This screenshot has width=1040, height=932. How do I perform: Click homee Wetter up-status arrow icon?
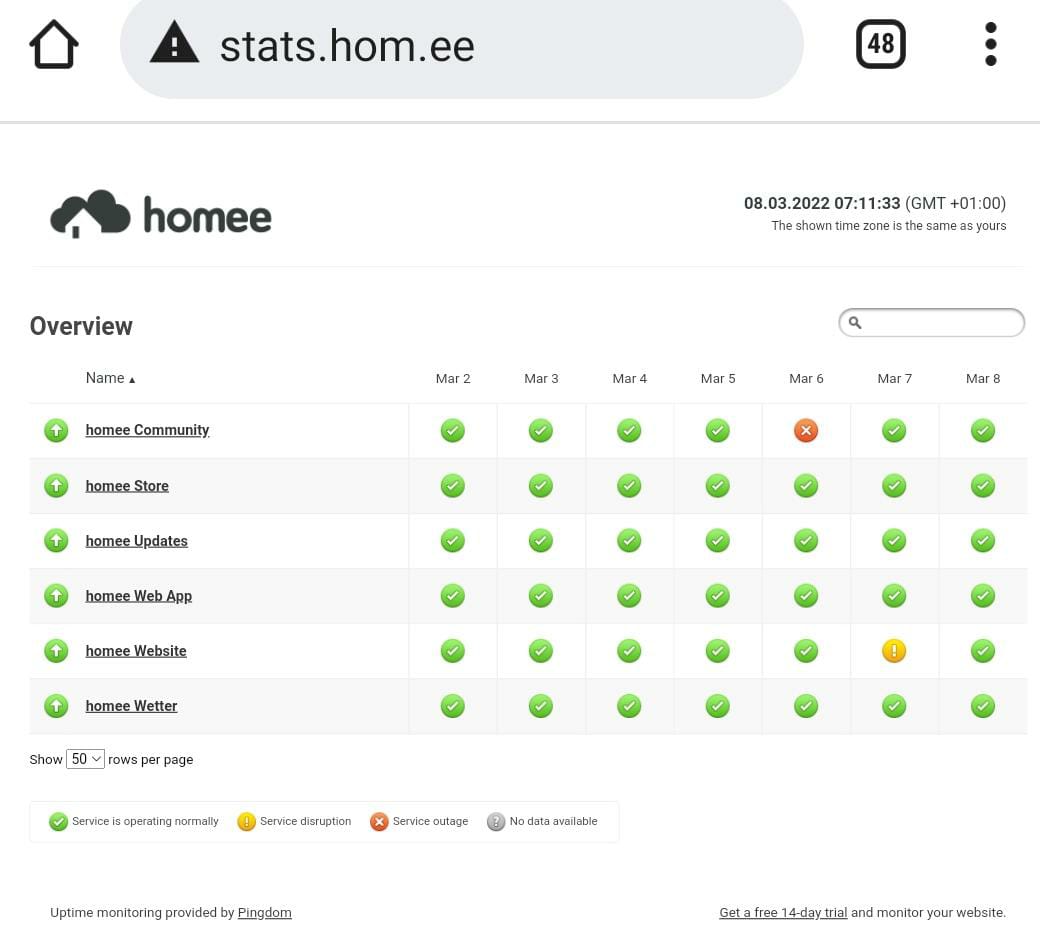pos(56,706)
